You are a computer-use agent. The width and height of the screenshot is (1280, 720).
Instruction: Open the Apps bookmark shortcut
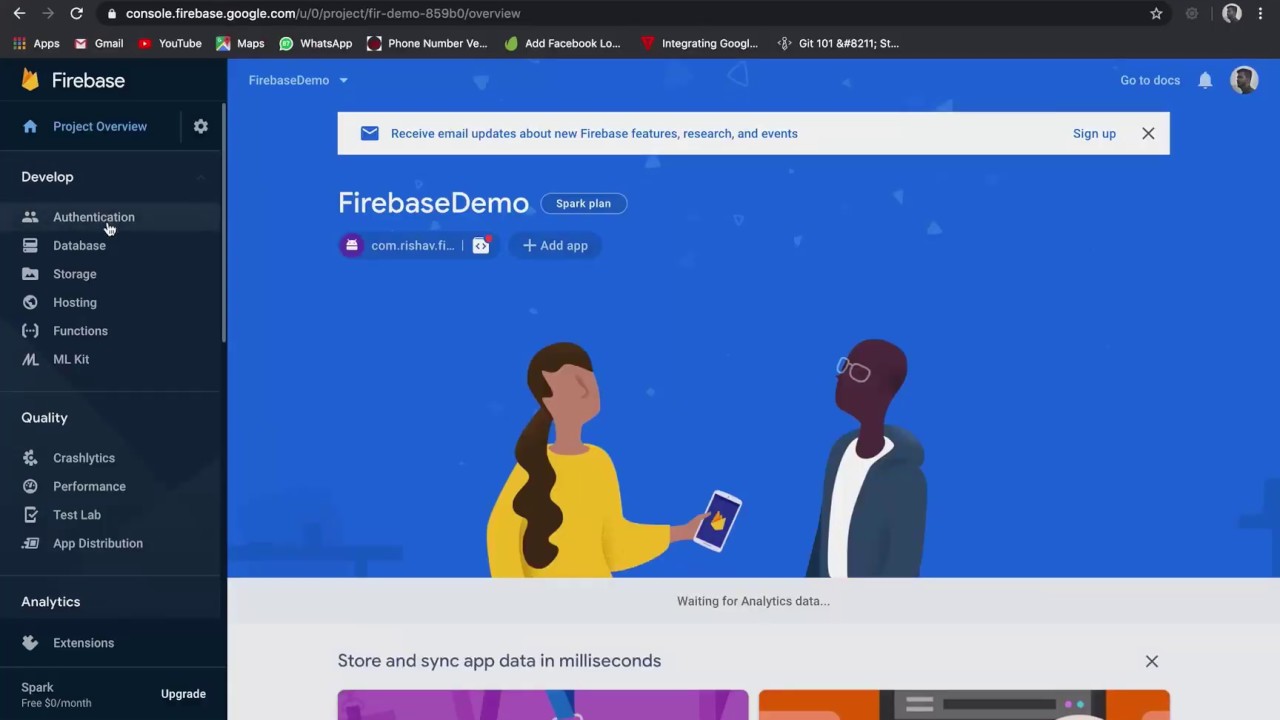[36, 43]
